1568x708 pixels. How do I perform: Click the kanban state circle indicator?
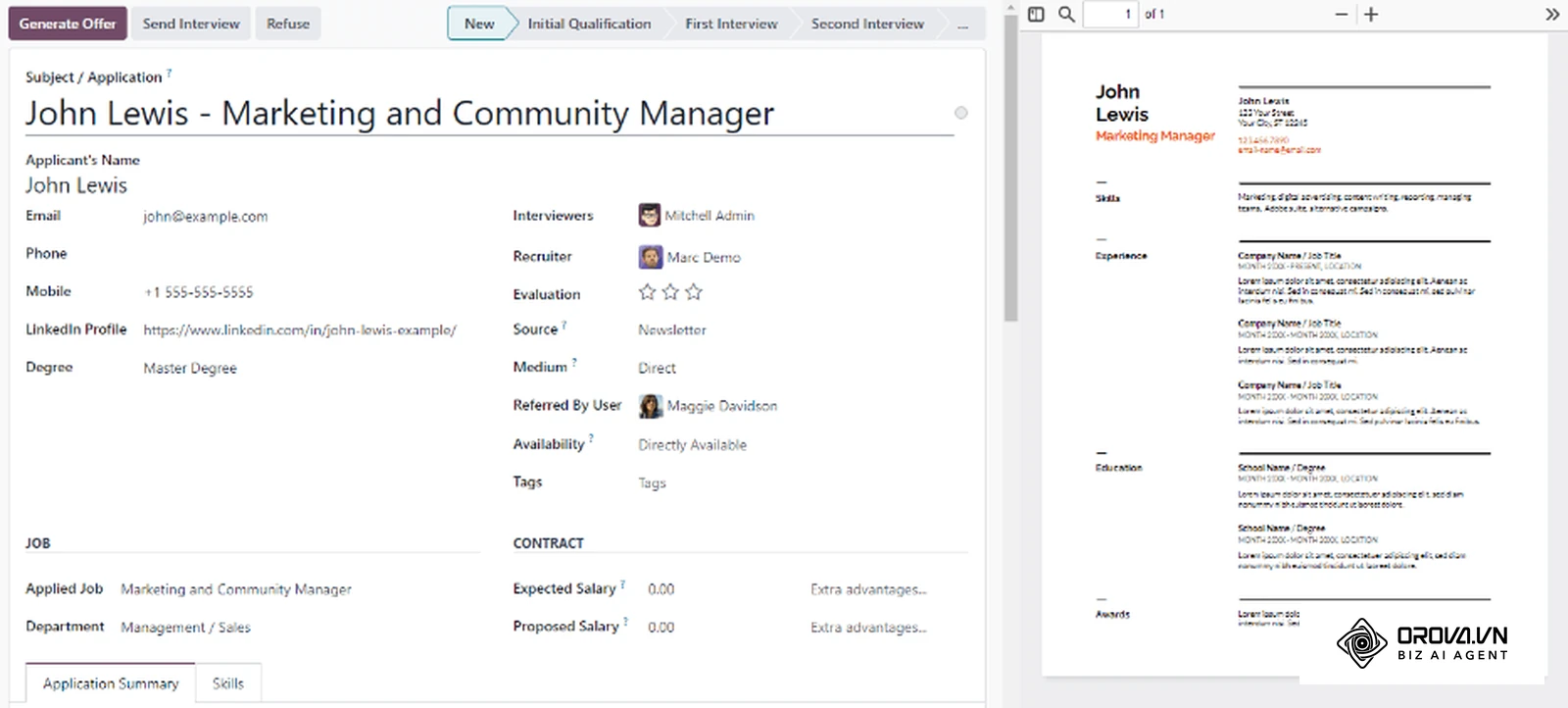[x=961, y=113]
